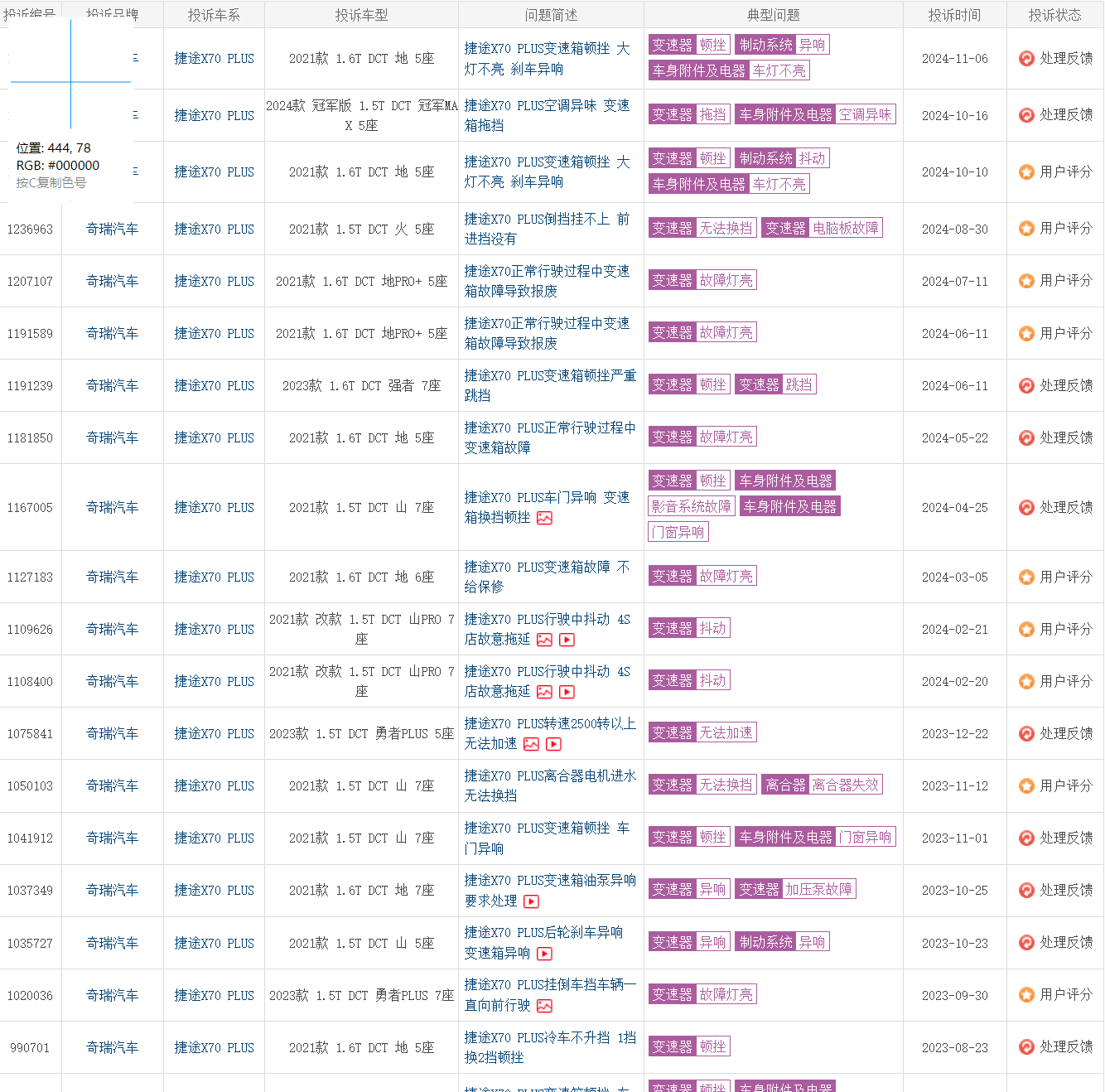The height and width of the screenshot is (1092, 1105).
Task: Select the 加压泵故障 issue tag
Action: [x=818, y=889]
